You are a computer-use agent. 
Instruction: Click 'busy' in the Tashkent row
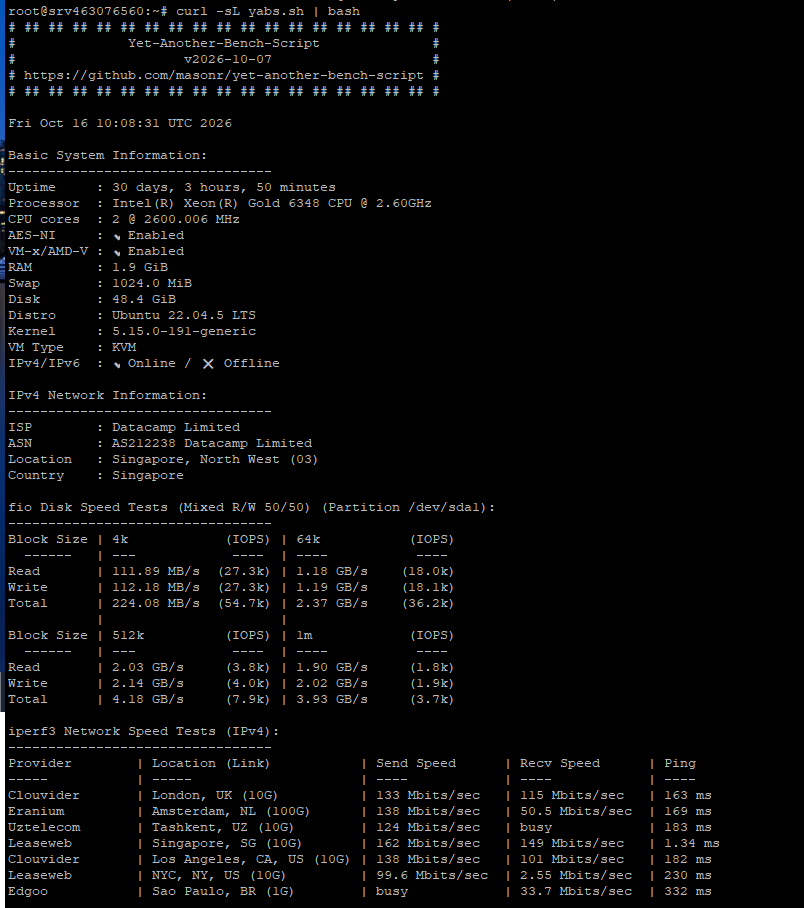[x=536, y=828]
